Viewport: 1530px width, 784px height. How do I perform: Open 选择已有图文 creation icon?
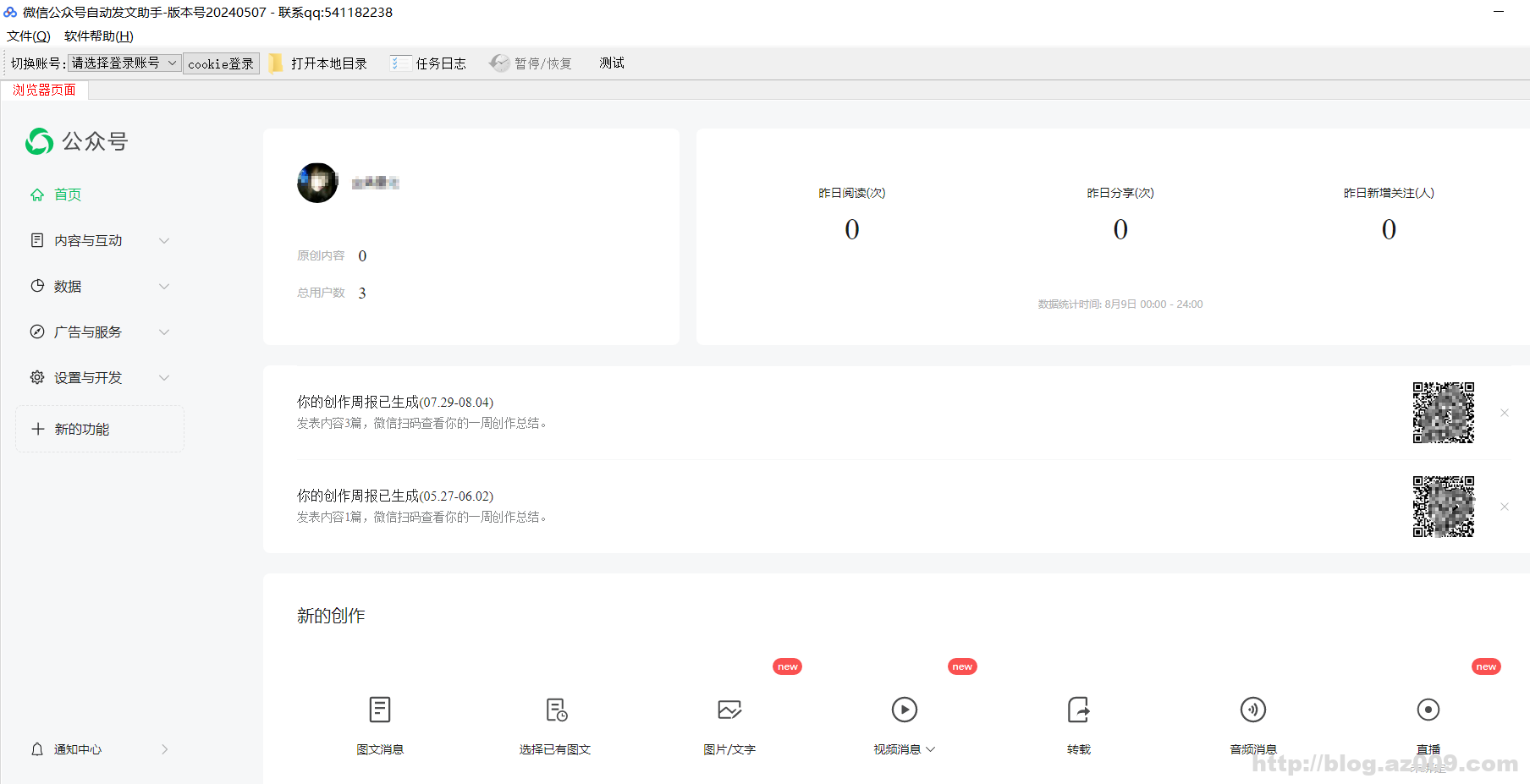pos(555,710)
